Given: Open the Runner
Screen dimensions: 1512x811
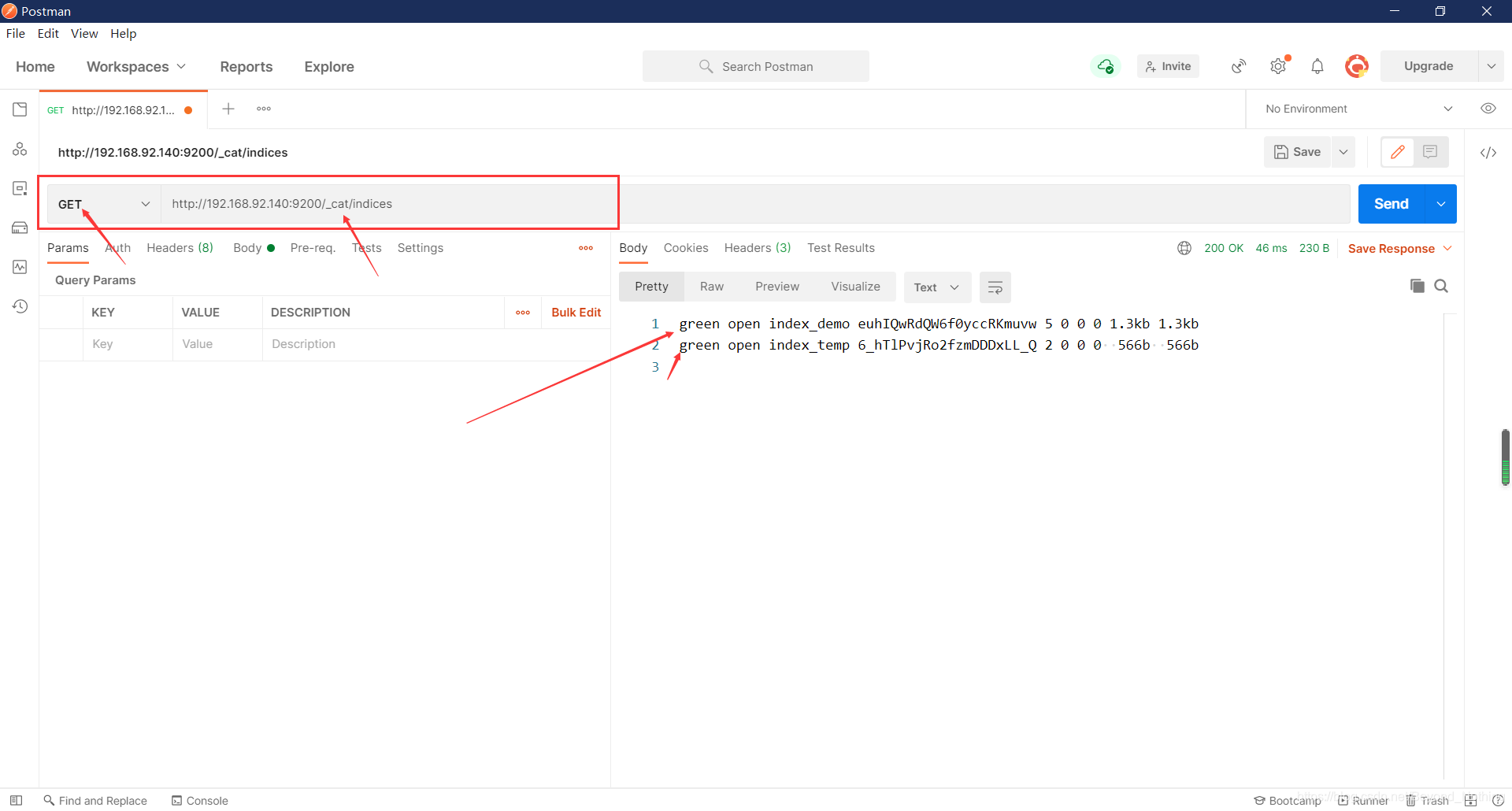Looking at the screenshot, I should coord(1363,801).
